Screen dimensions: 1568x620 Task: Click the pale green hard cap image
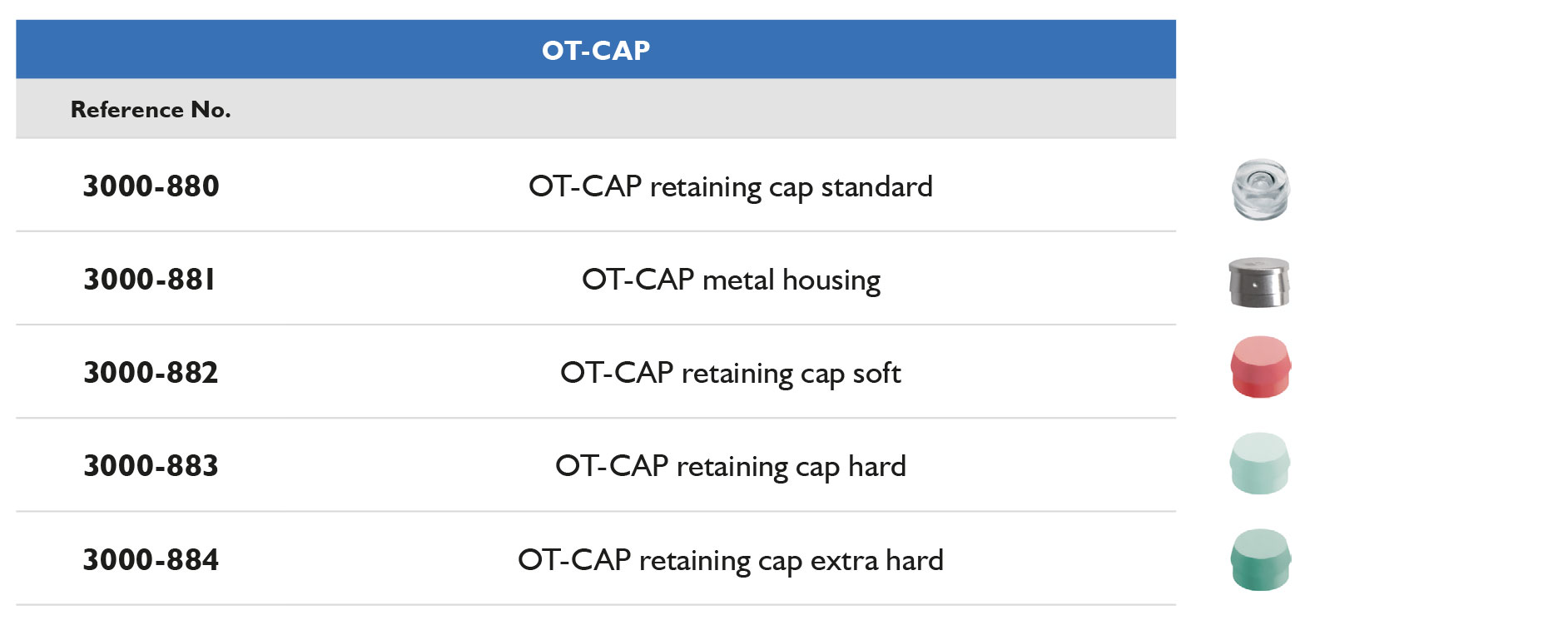[x=1259, y=464]
